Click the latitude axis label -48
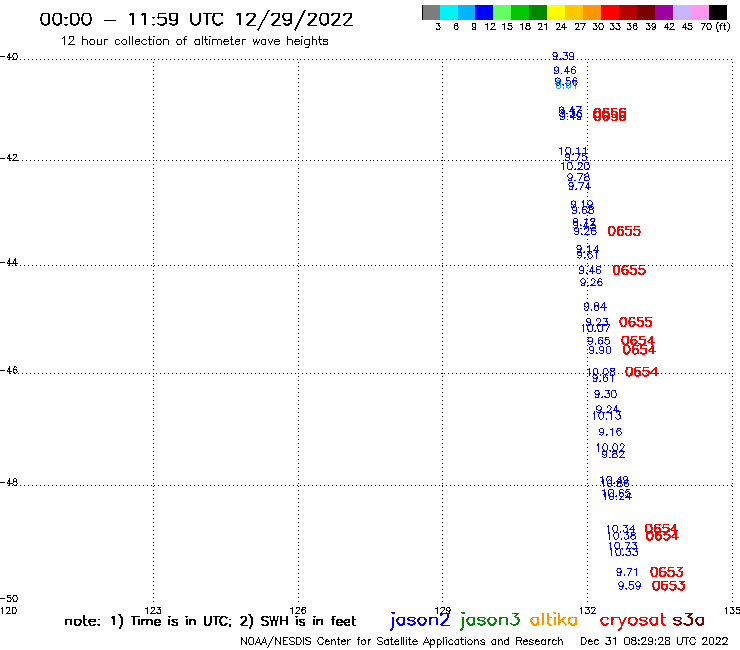 tap(9, 482)
